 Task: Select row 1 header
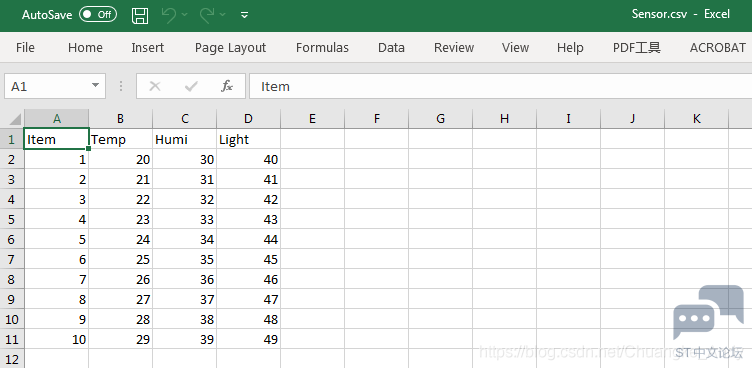tap(12, 139)
